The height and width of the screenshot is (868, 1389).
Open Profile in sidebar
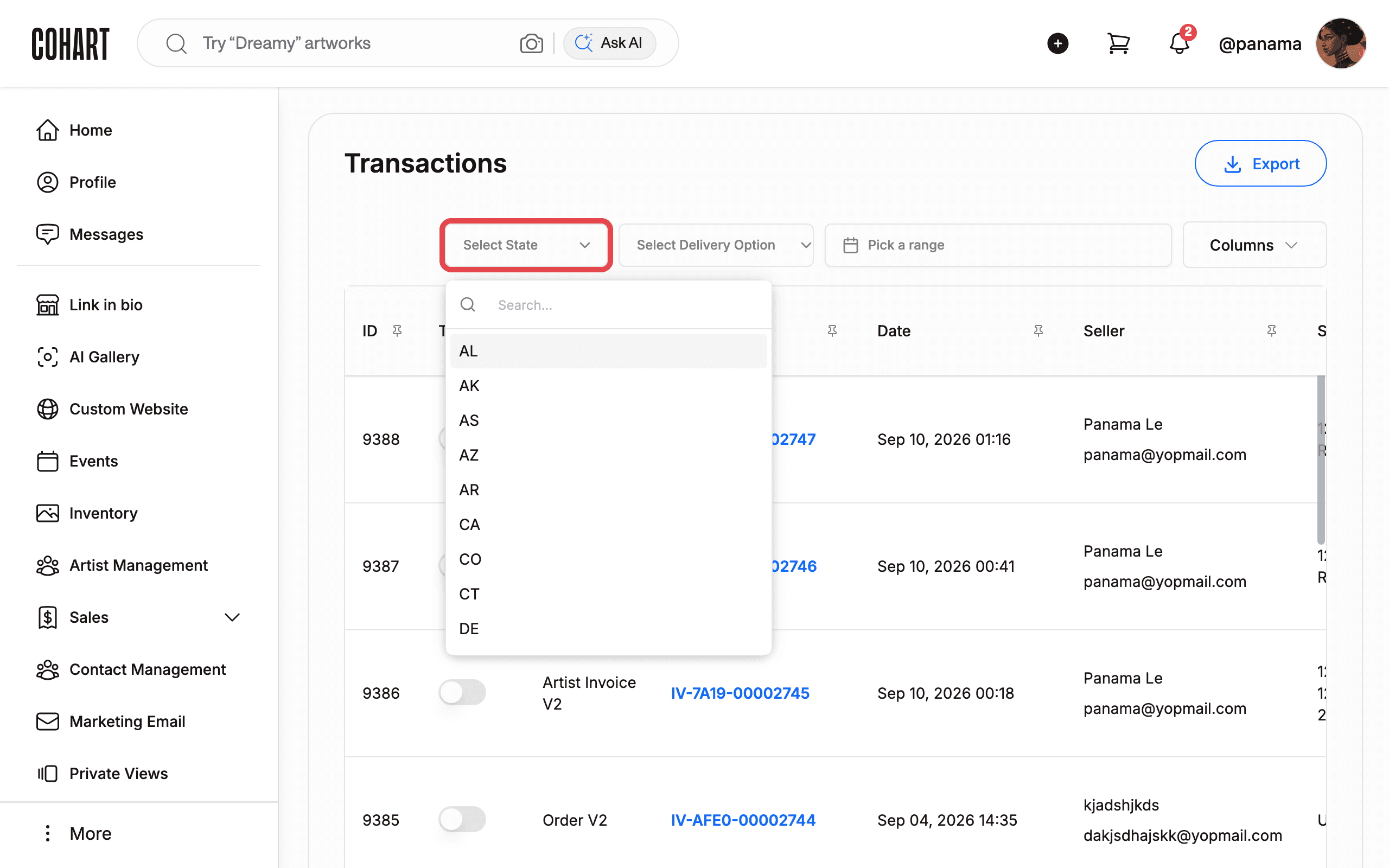pyautogui.click(x=92, y=183)
